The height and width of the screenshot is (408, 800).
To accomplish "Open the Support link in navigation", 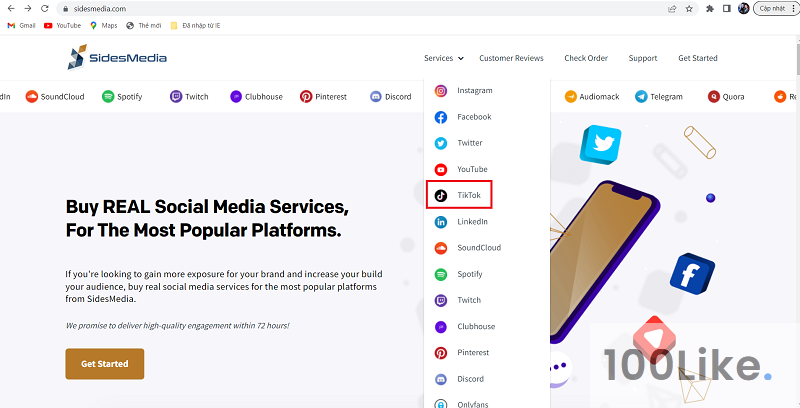I will [x=643, y=58].
